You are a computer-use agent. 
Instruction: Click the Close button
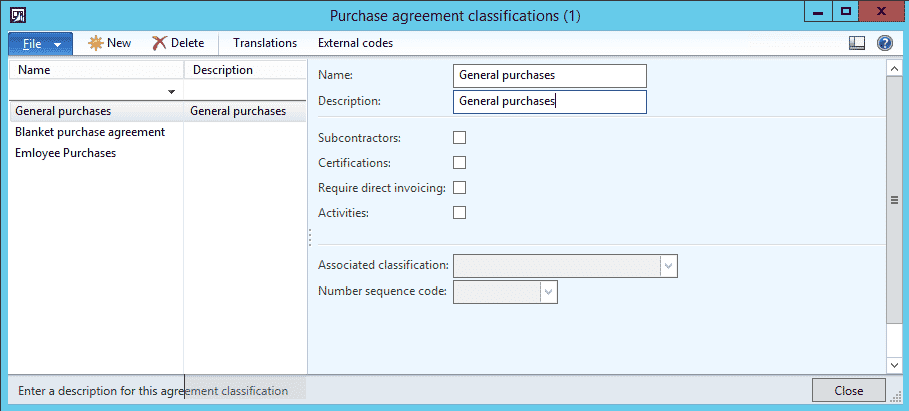849,391
